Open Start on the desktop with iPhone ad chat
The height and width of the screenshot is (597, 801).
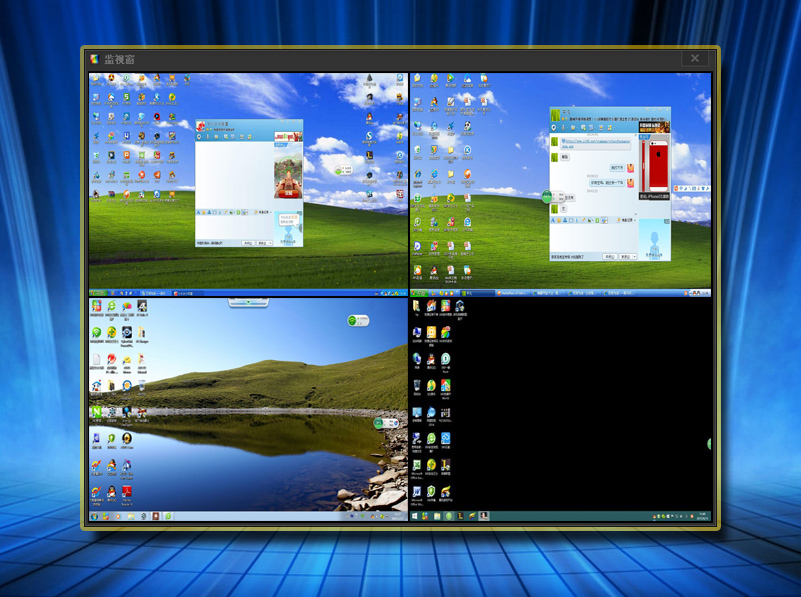point(419,293)
